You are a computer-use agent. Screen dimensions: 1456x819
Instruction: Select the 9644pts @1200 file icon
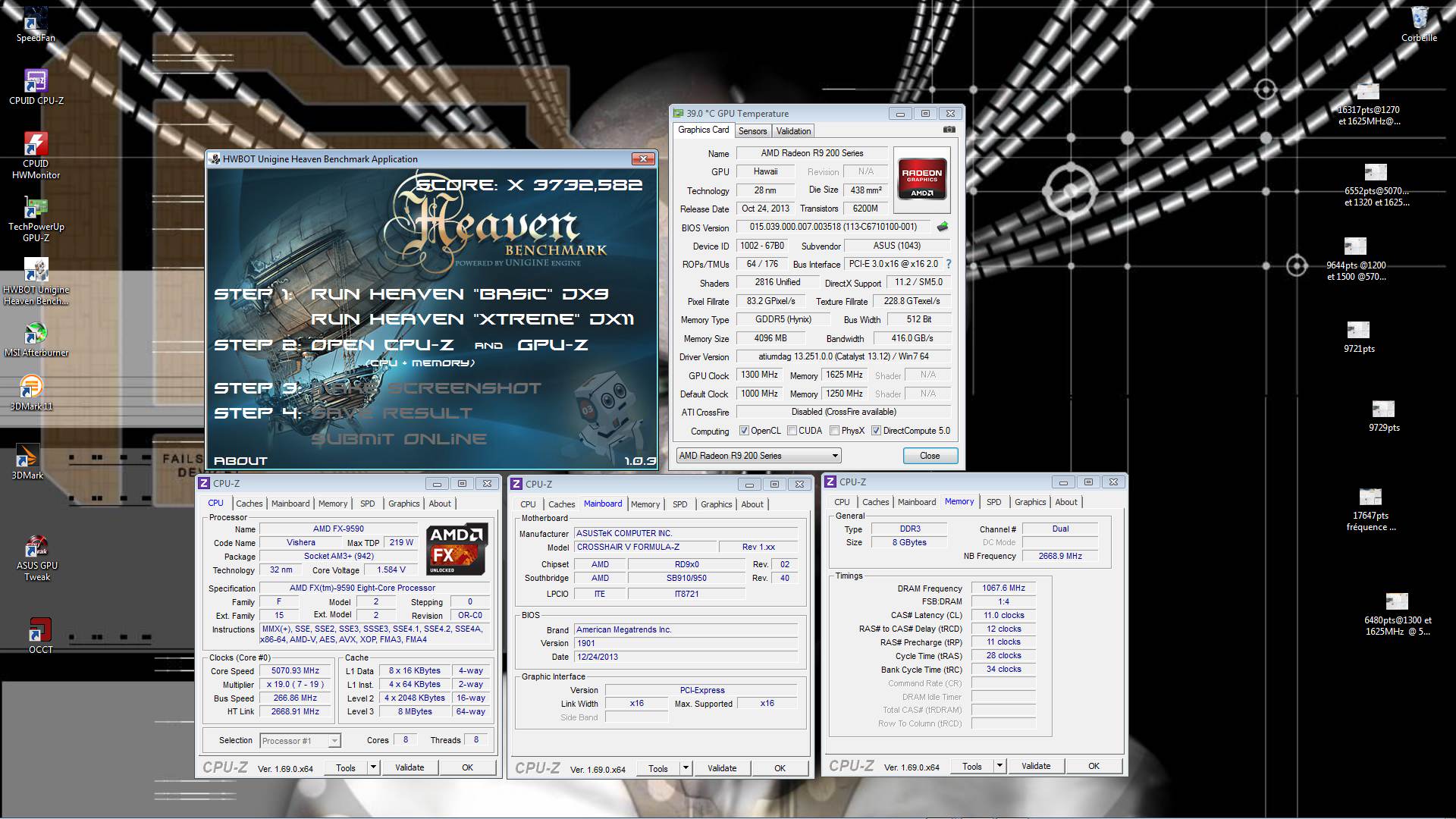click(1356, 259)
